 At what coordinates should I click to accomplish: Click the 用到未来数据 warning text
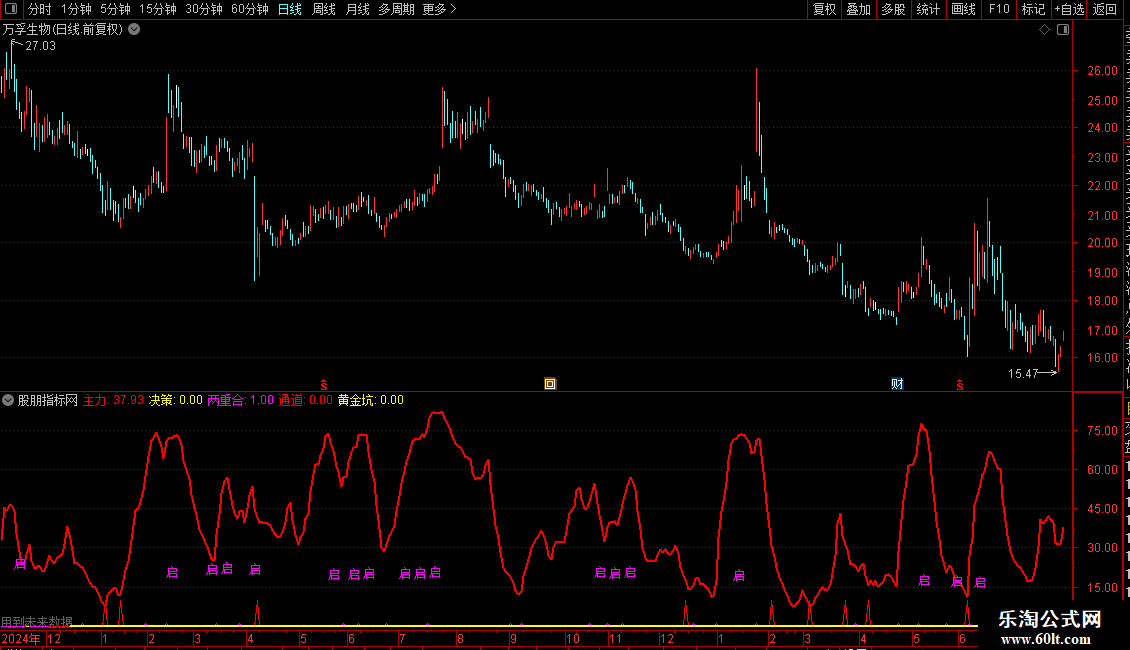37,621
